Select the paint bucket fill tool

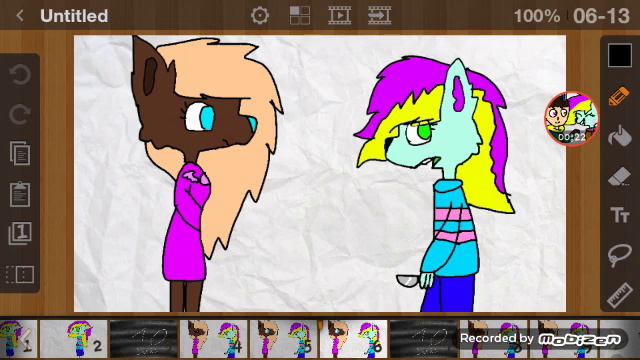click(x=620, y=136)
